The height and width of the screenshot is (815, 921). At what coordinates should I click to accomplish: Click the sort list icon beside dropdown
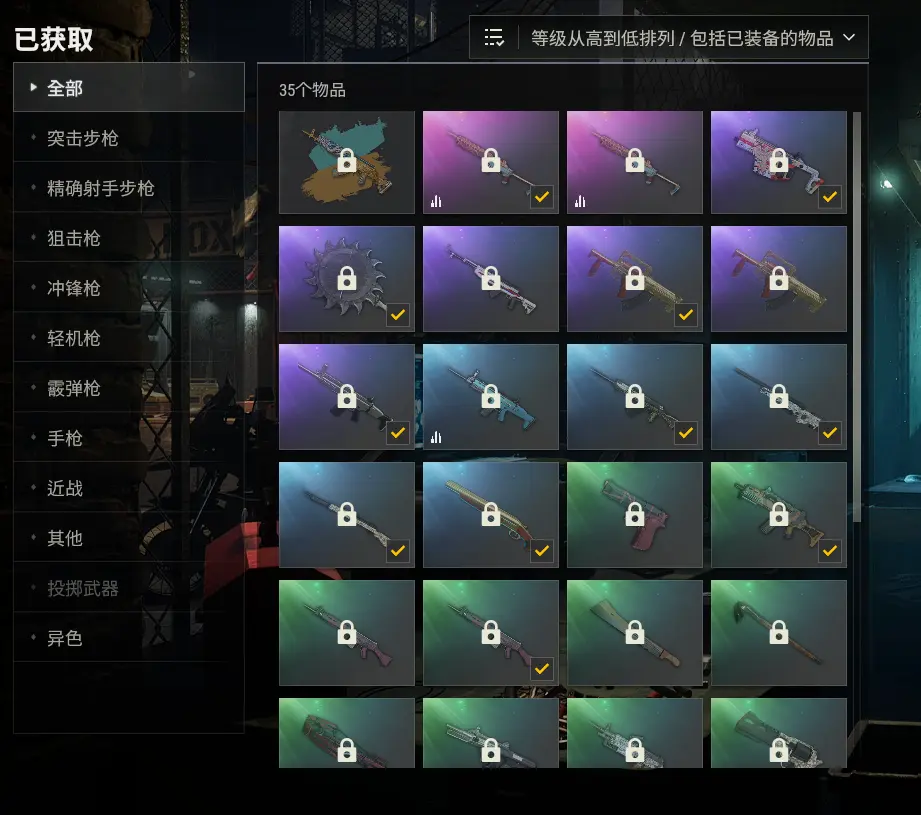[x=493, y=38]
